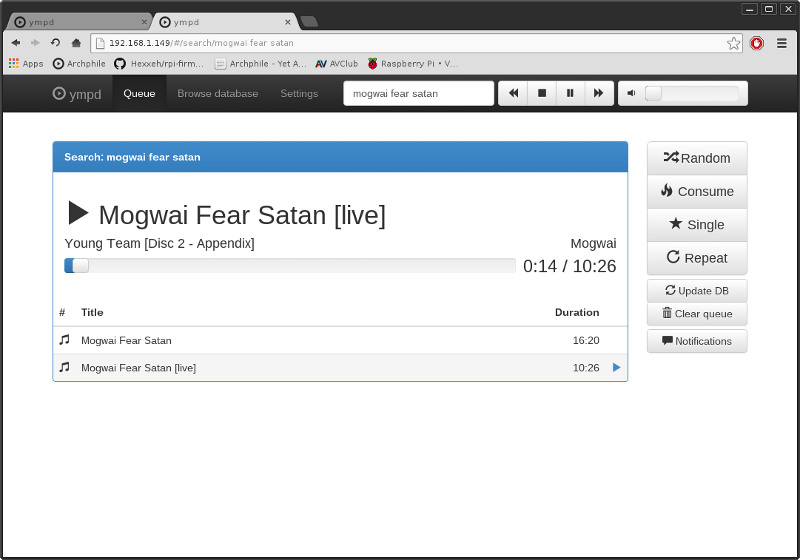Open Raspberry Pi bookmark
The width and height of the screenshot is (800, 560).
pyautogui.click(x=413, y=64)
